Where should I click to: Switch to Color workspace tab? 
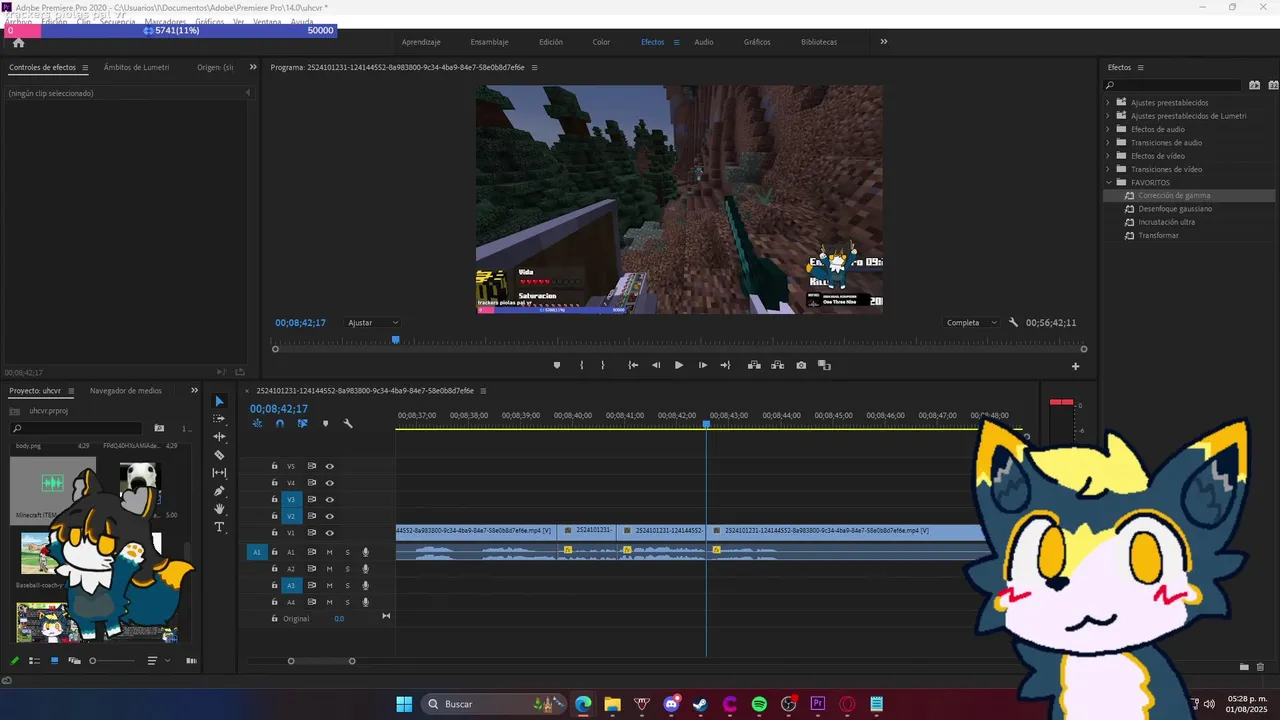601,42
